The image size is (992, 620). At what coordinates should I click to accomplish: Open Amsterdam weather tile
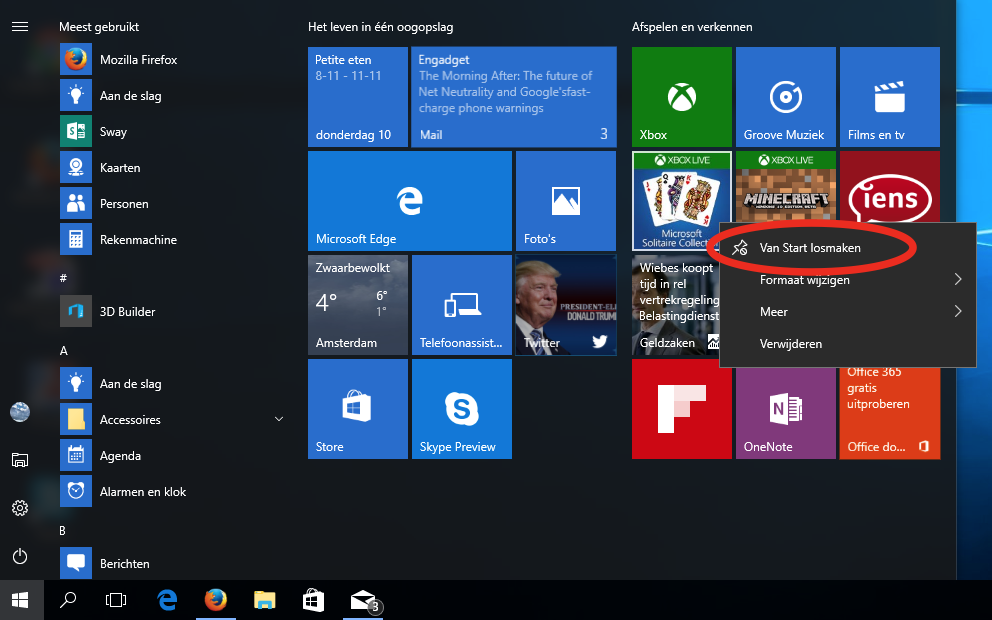(x=357, y=304)
